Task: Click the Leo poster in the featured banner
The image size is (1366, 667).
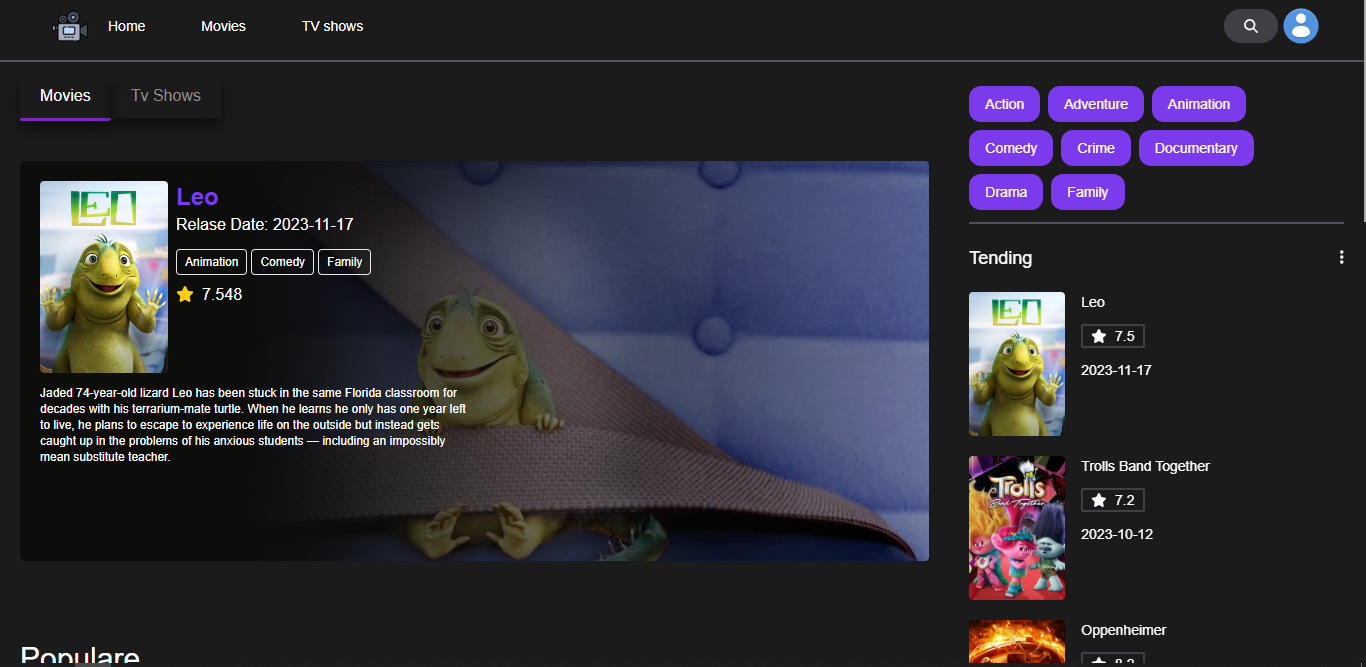Action: coord(104,277)
